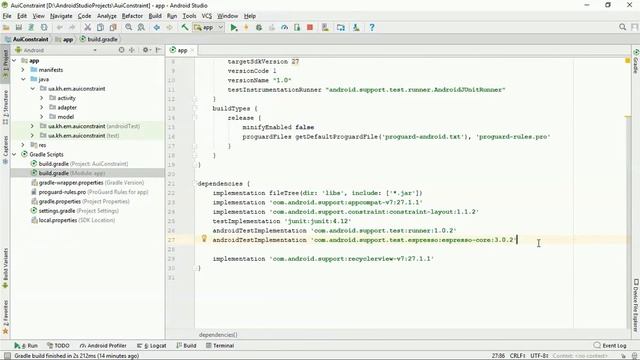The width and height of the screenshot is (640, 360).
Task: Open Project panel gear settings dropdown
Action: tap(147, 50)
